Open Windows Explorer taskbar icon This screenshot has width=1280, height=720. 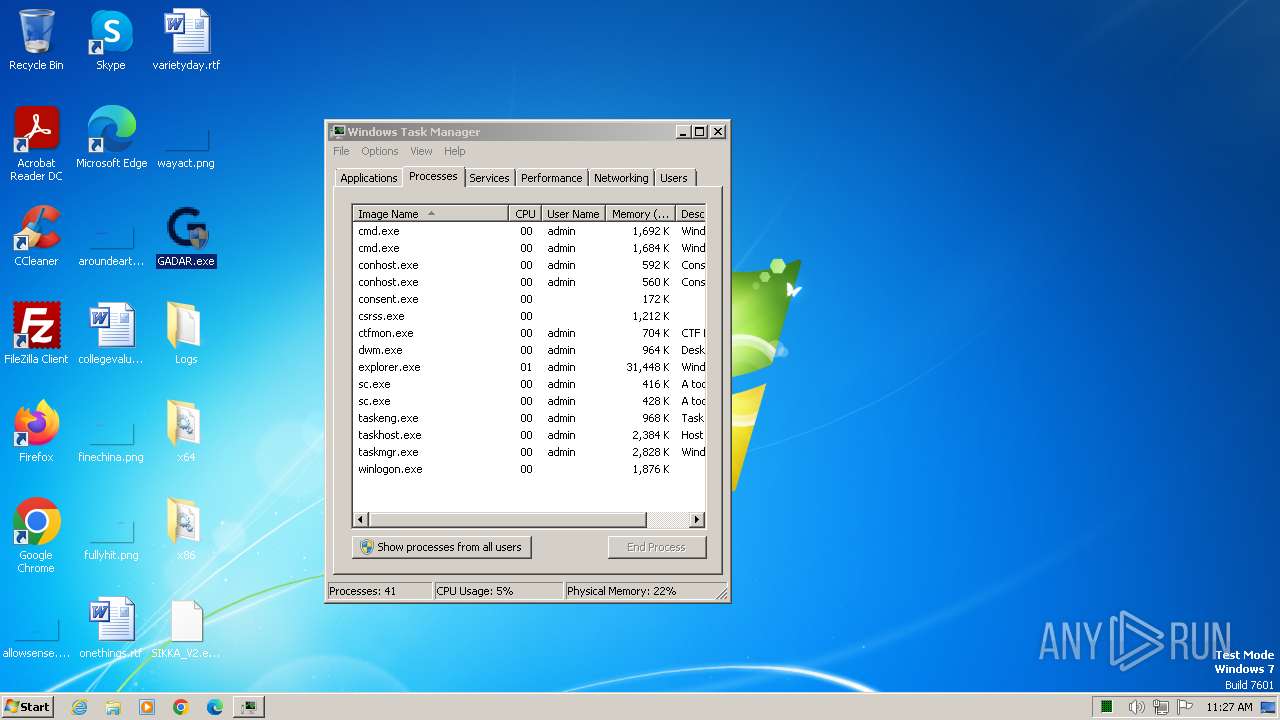(x=113, y=707)
